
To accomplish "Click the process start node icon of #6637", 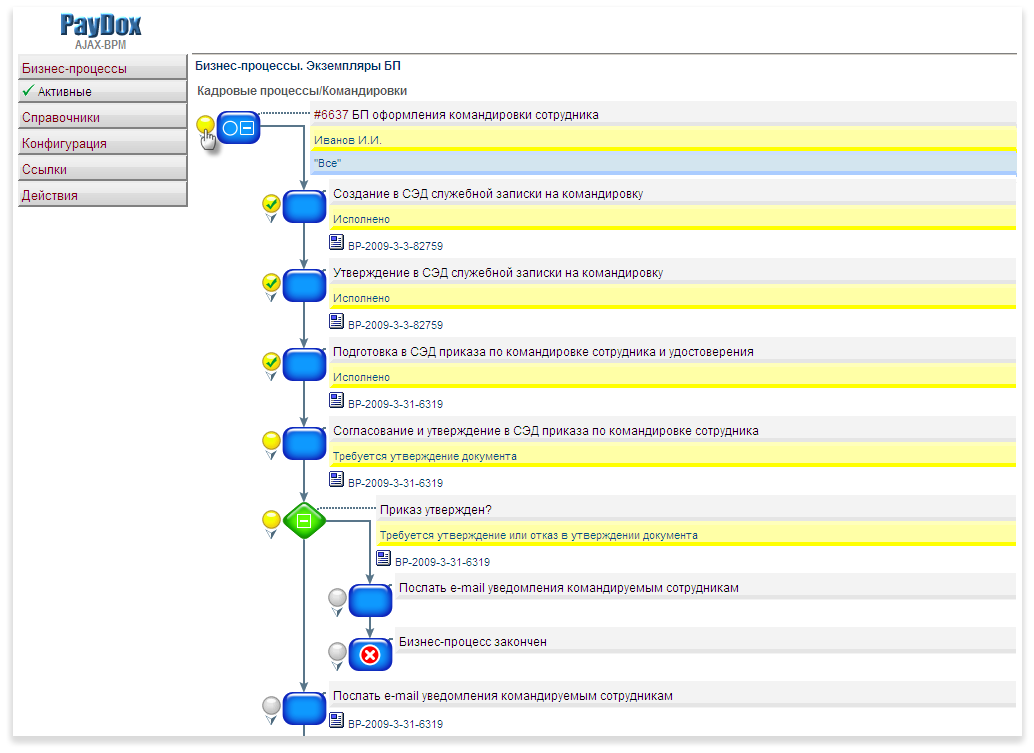I will (x=238, y=128).
